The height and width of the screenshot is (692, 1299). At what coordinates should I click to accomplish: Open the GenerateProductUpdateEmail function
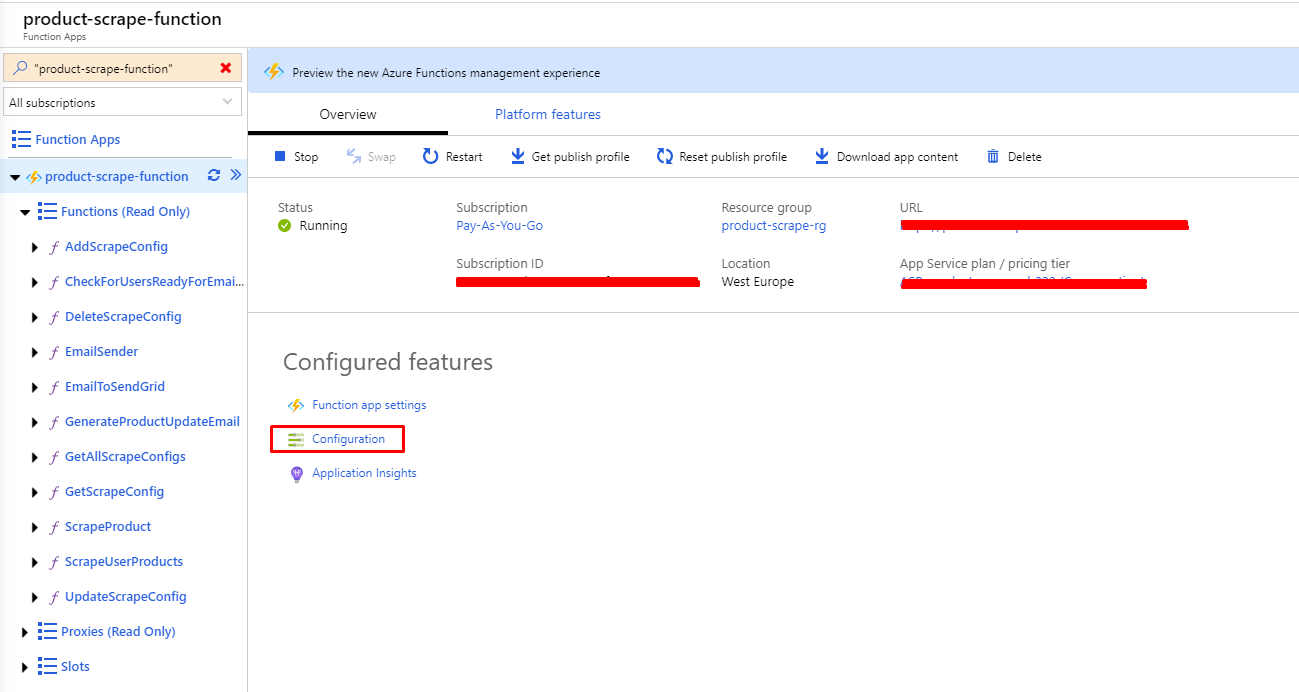[152, 422]
